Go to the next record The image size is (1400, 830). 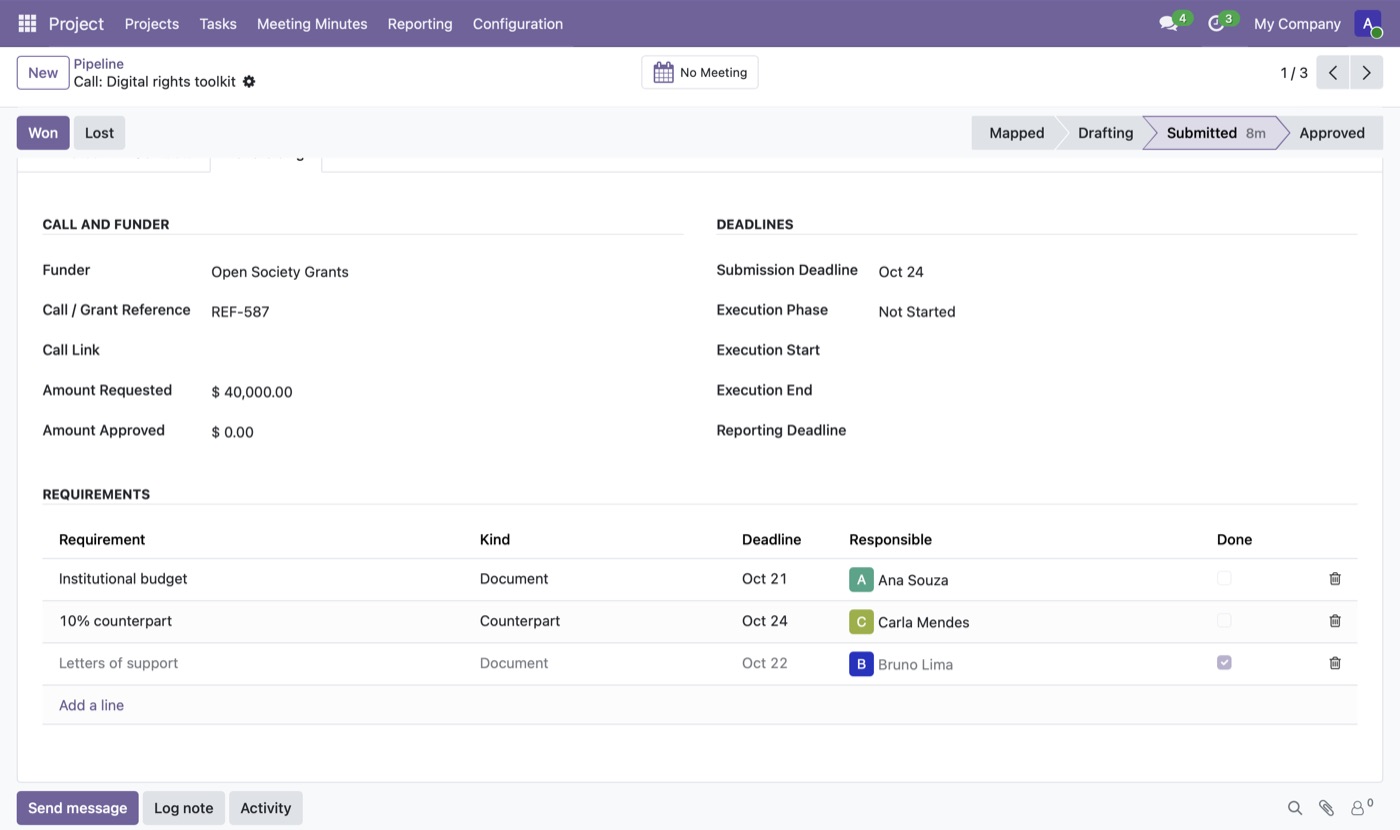tap(1366, 73)
